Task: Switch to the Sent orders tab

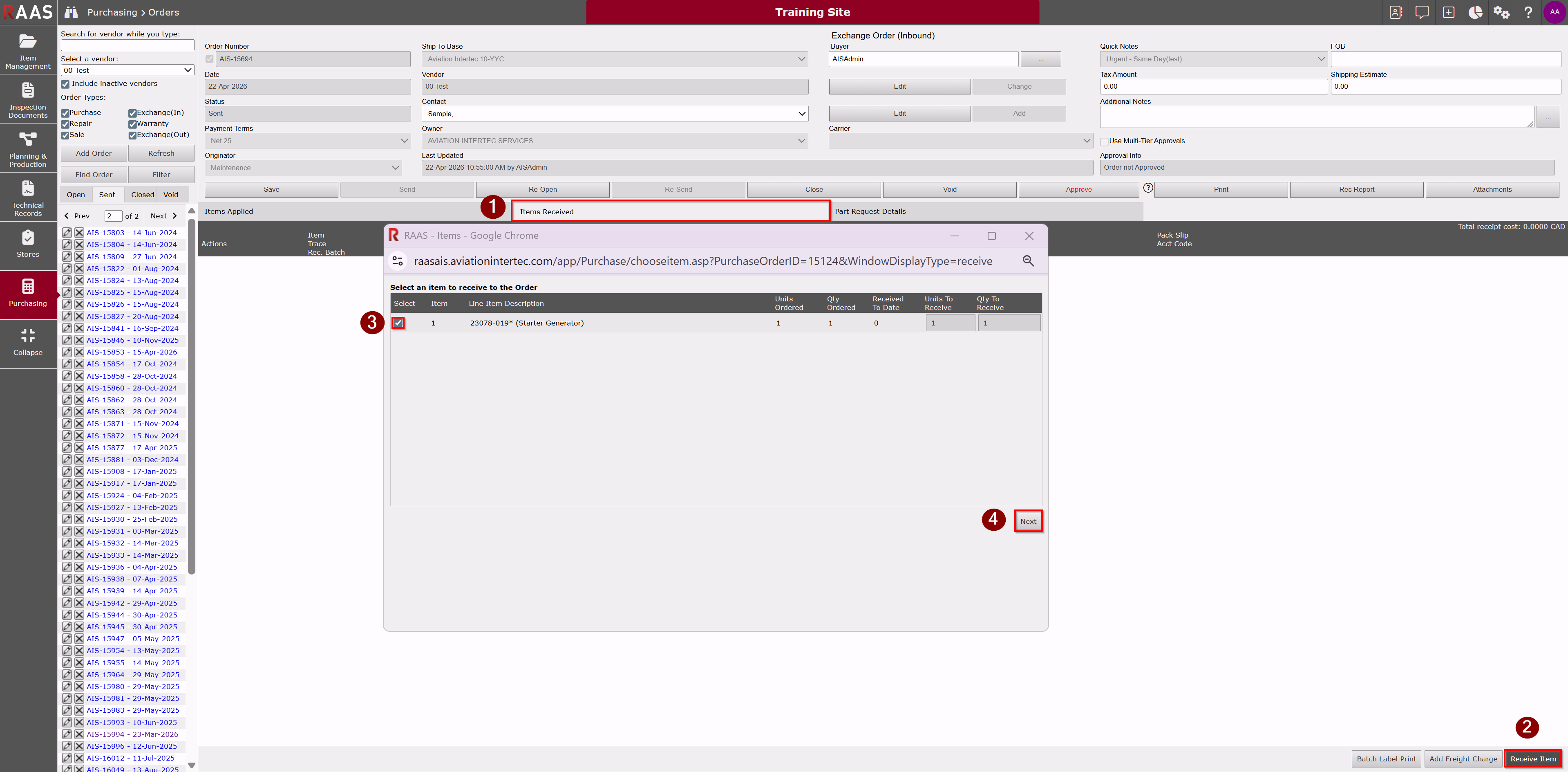Action: [x=107, y=195]
